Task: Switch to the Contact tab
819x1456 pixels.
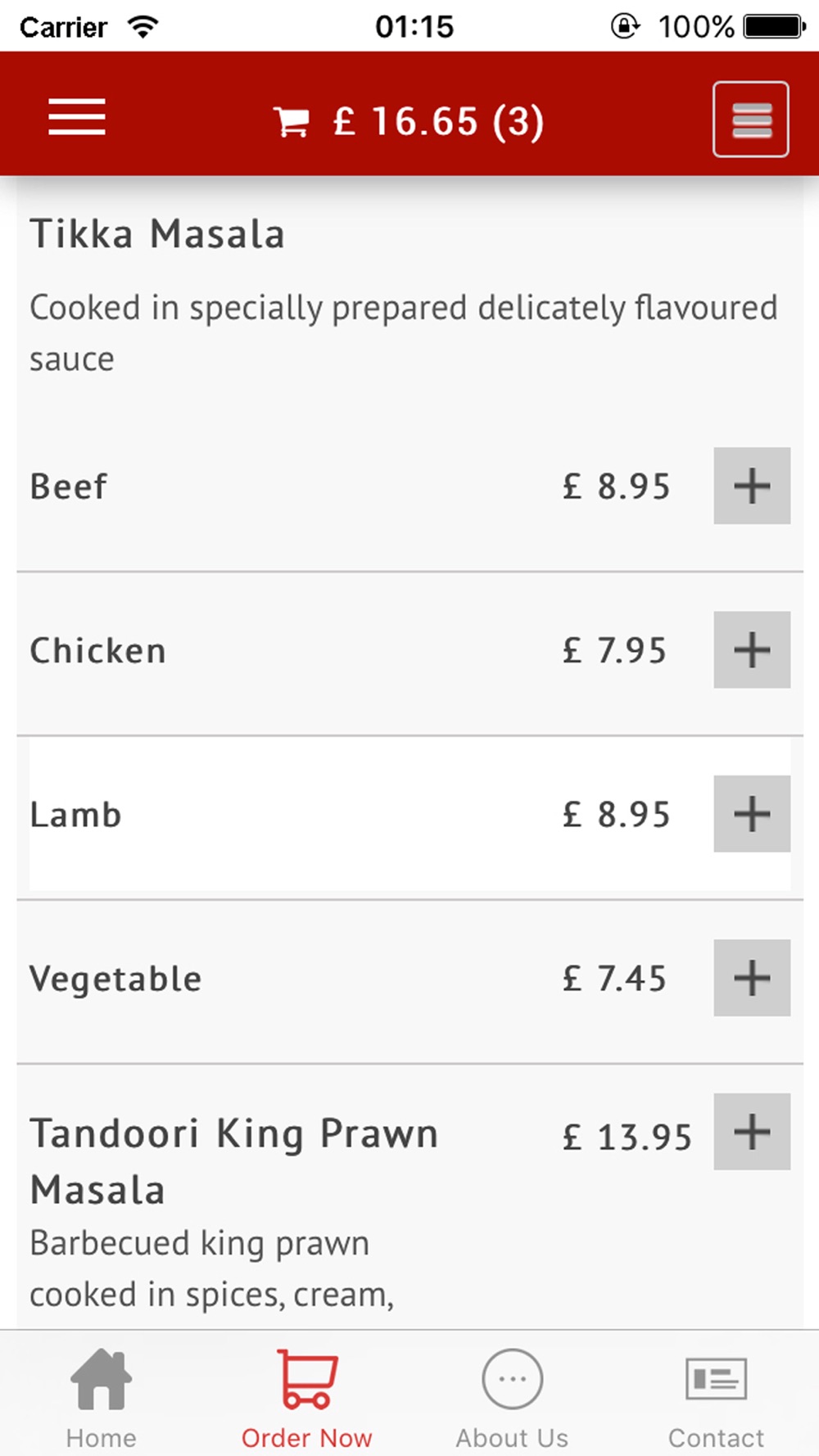Action: pos(717,1398)
